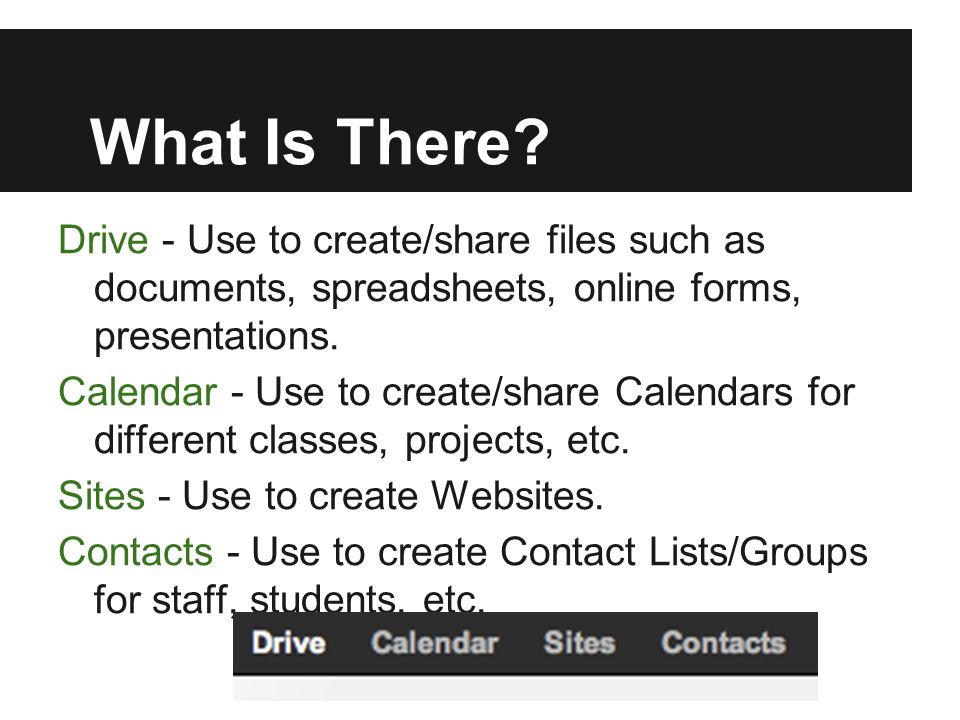Click the light grey strip below navigation bar

pos(525,690)
